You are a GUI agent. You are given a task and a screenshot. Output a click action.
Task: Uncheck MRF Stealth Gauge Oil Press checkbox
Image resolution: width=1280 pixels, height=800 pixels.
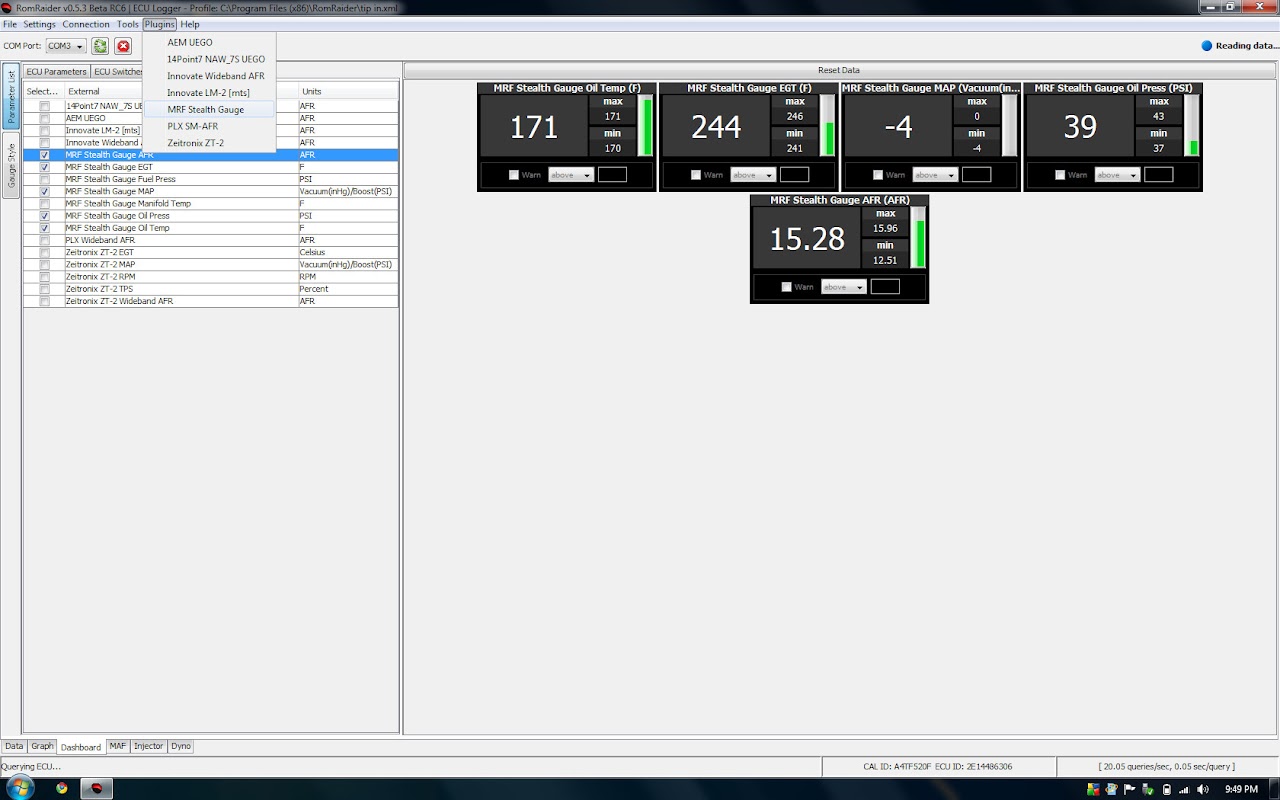(44, 216)
